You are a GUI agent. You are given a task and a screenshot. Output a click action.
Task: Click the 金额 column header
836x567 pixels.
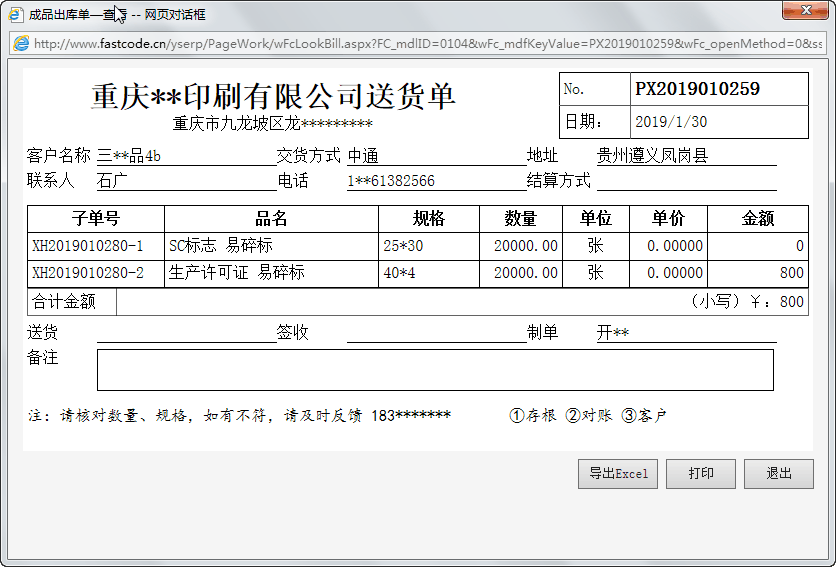(758, 219)
